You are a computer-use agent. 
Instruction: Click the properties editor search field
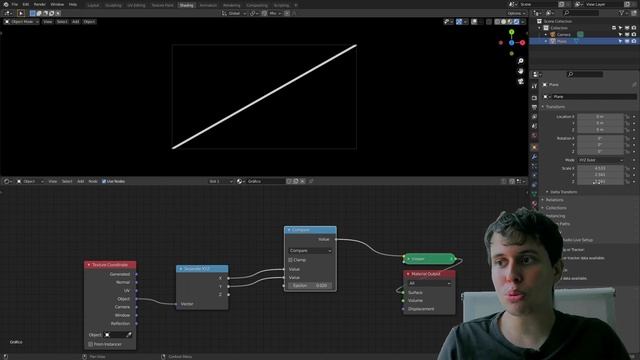(584, 74)
